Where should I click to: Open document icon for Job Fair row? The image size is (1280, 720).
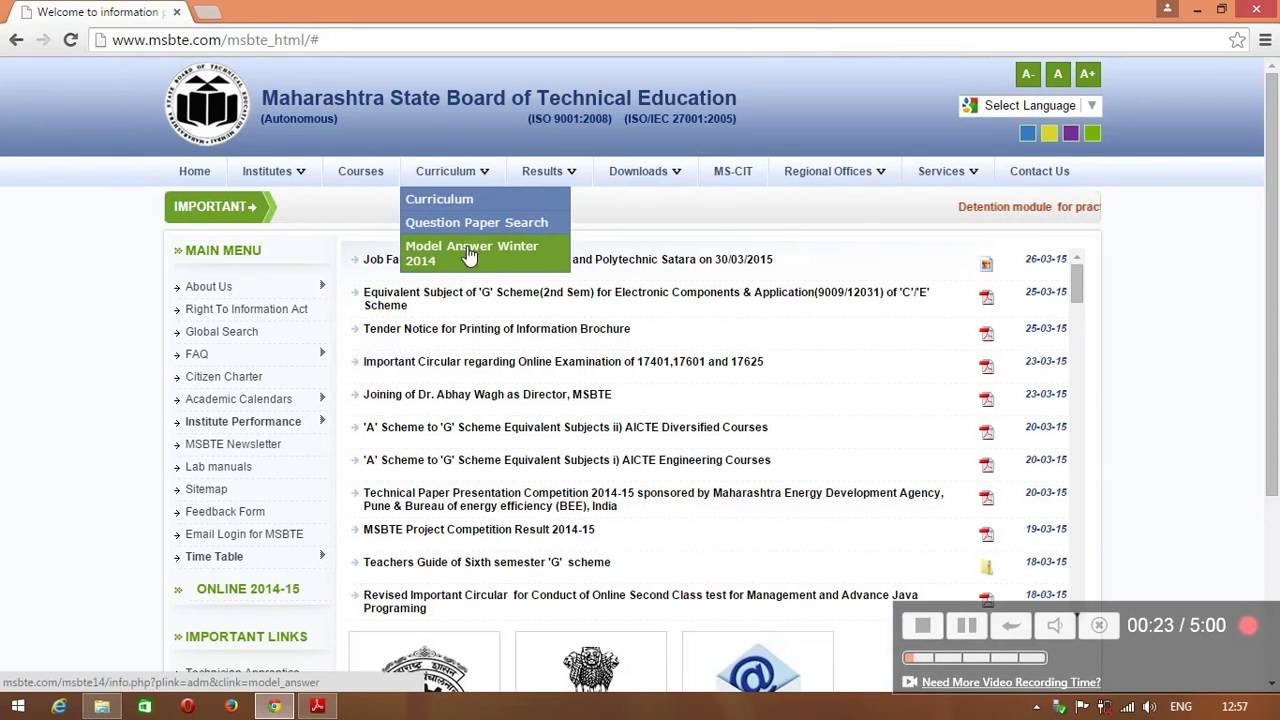(987, 264)
